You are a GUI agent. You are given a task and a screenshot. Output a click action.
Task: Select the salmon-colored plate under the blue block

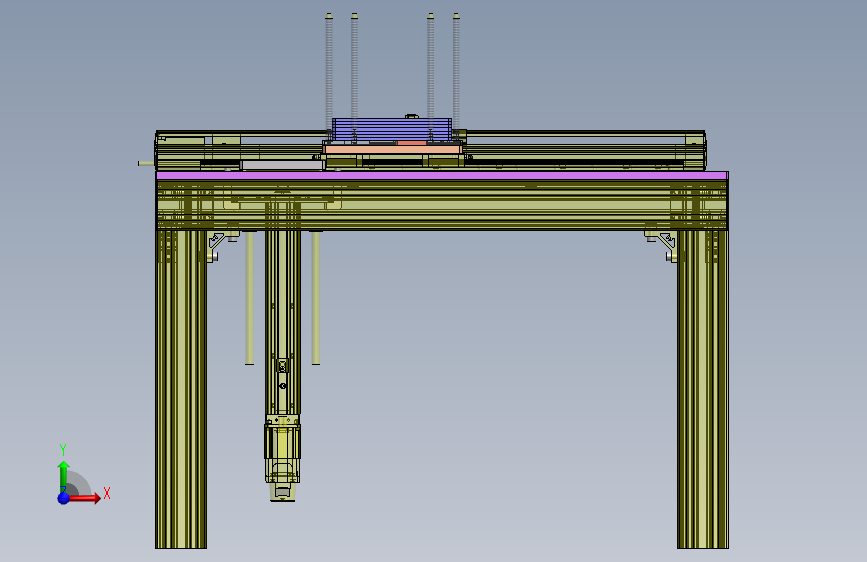pyautogui.click(x=391, y=149)
